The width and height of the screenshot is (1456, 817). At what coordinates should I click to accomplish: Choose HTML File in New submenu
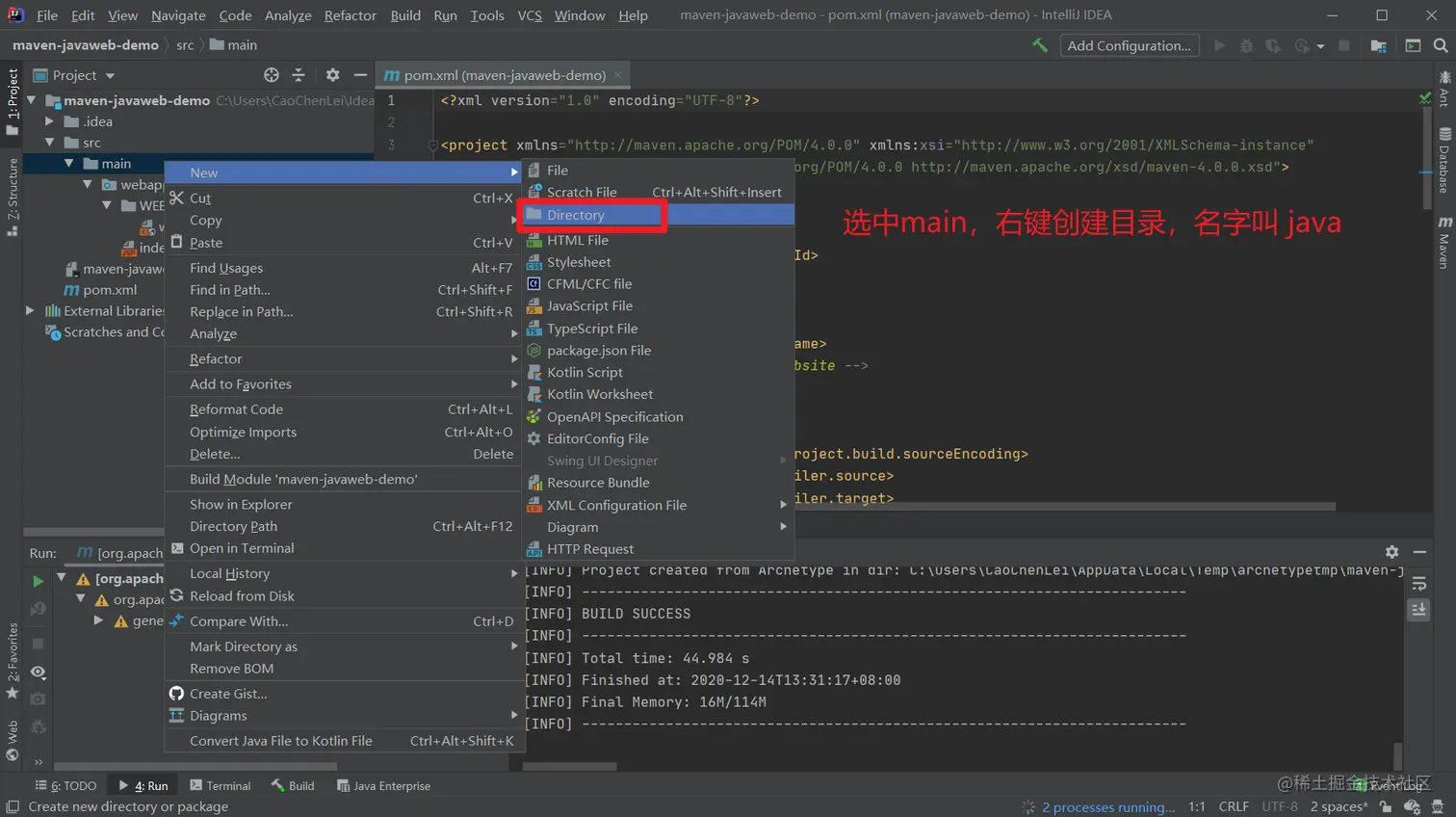658,240
